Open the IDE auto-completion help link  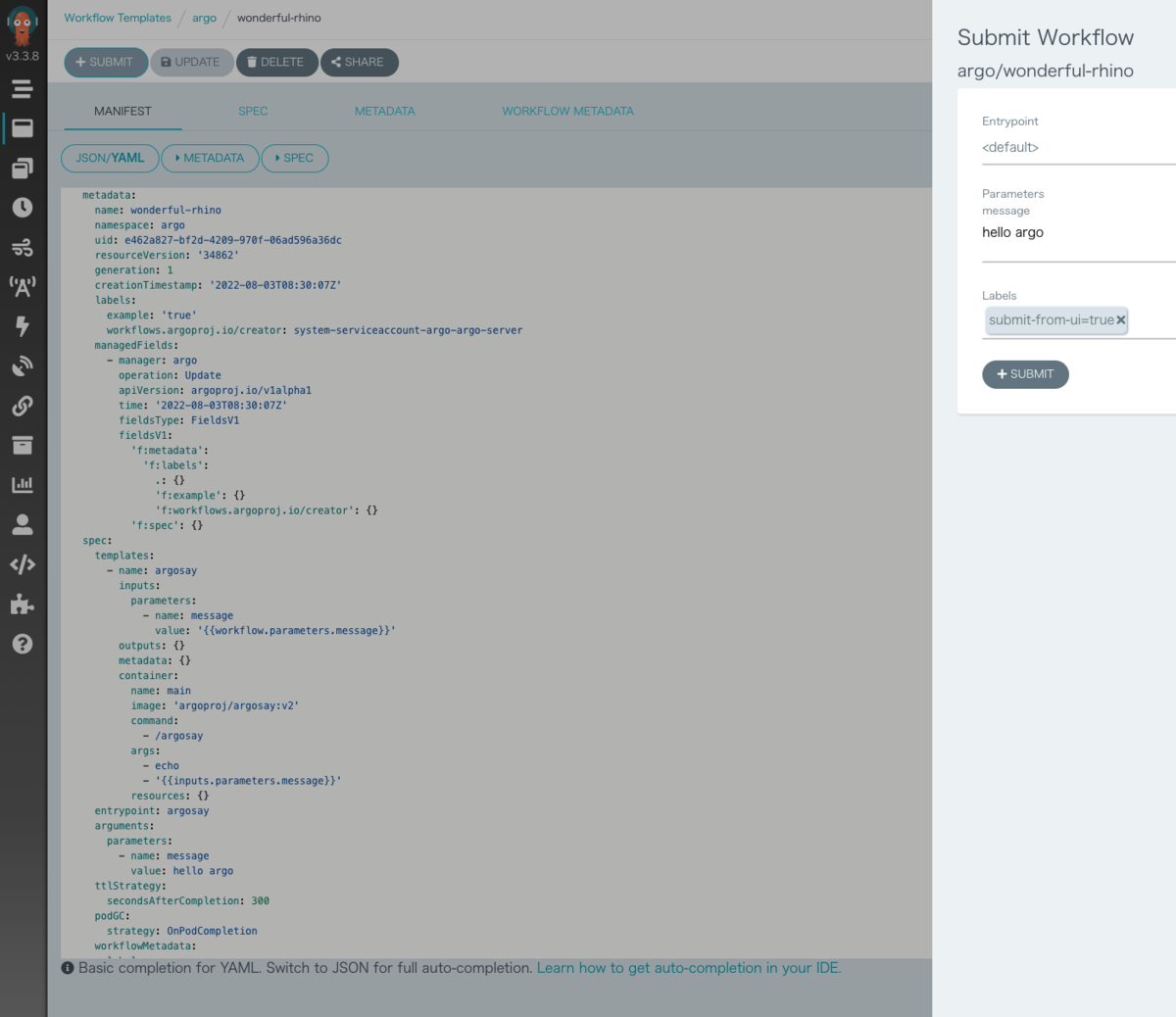[x=689, y=968]
